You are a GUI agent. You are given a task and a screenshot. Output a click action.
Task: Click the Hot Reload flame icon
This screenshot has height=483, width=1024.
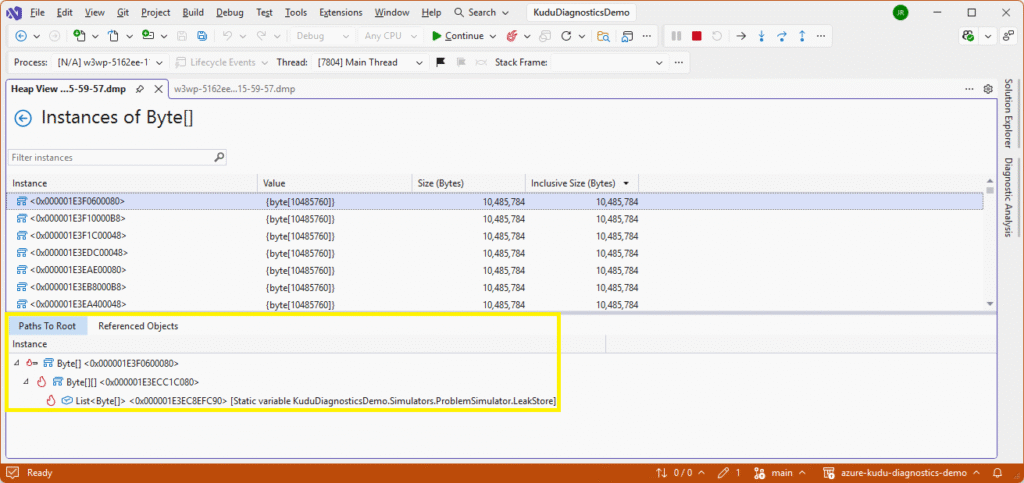click(x=513, y=36)
